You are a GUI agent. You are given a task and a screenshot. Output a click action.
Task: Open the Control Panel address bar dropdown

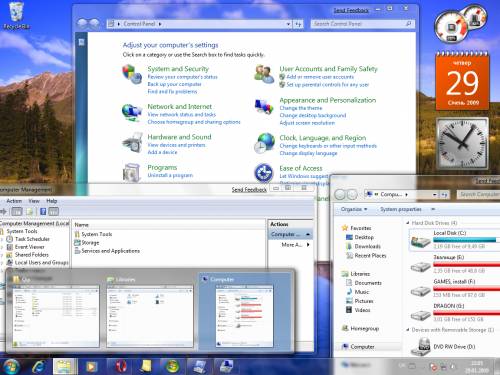pyautogui.click(x=288, y=24)
